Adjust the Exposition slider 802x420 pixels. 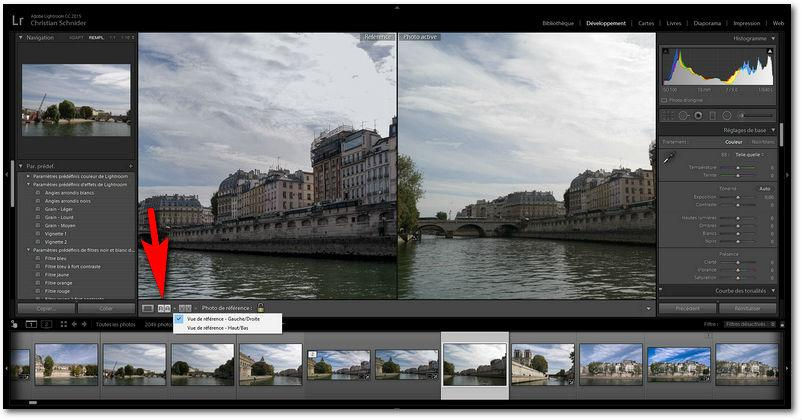pyautogui.click(x=738, y=197)
